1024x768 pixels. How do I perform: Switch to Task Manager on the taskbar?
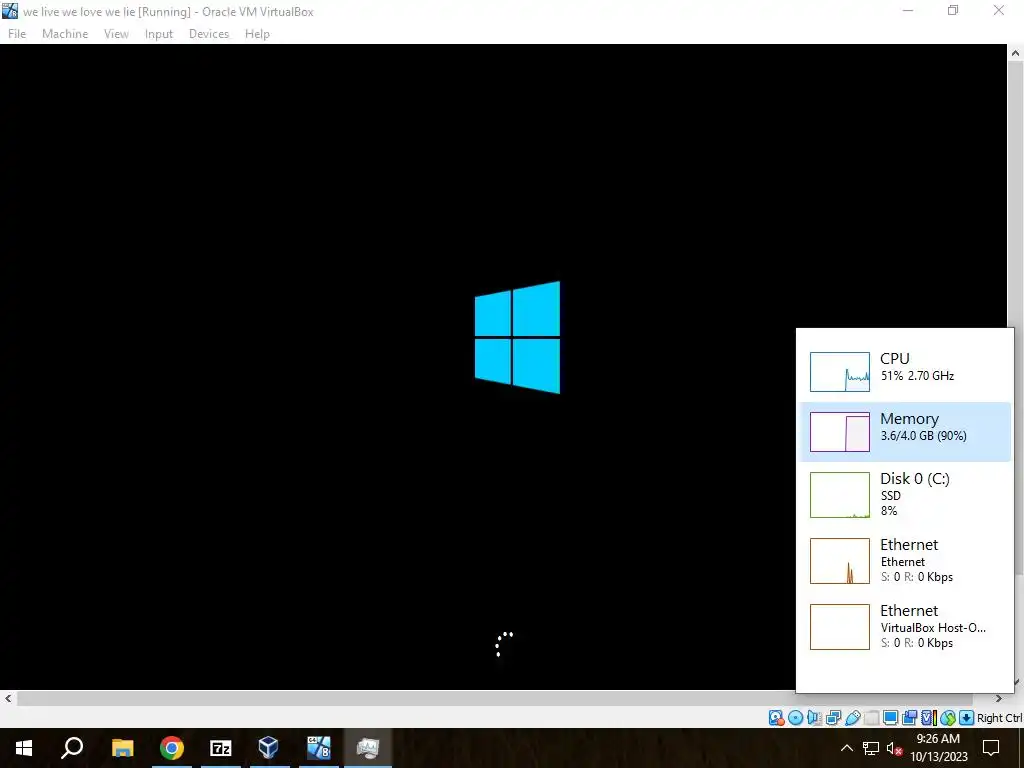coord(368,748)
